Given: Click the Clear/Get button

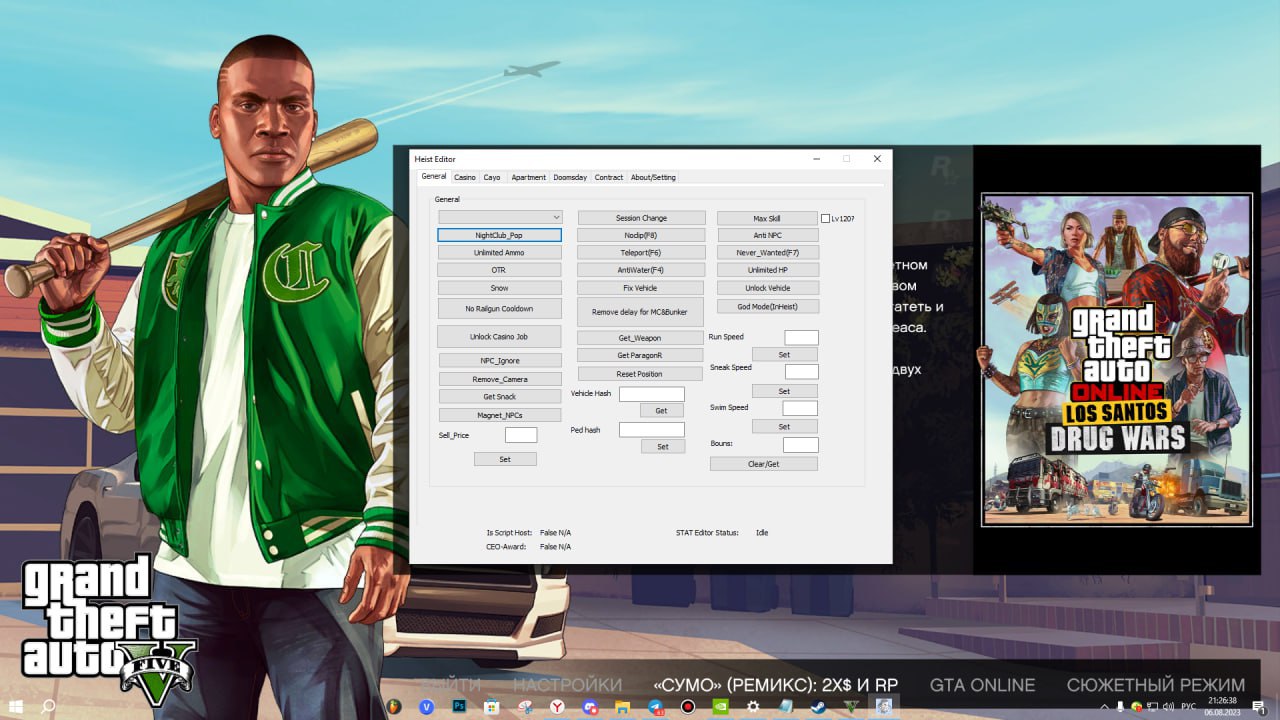Looking at the screenshot, I should coord(764,464).
